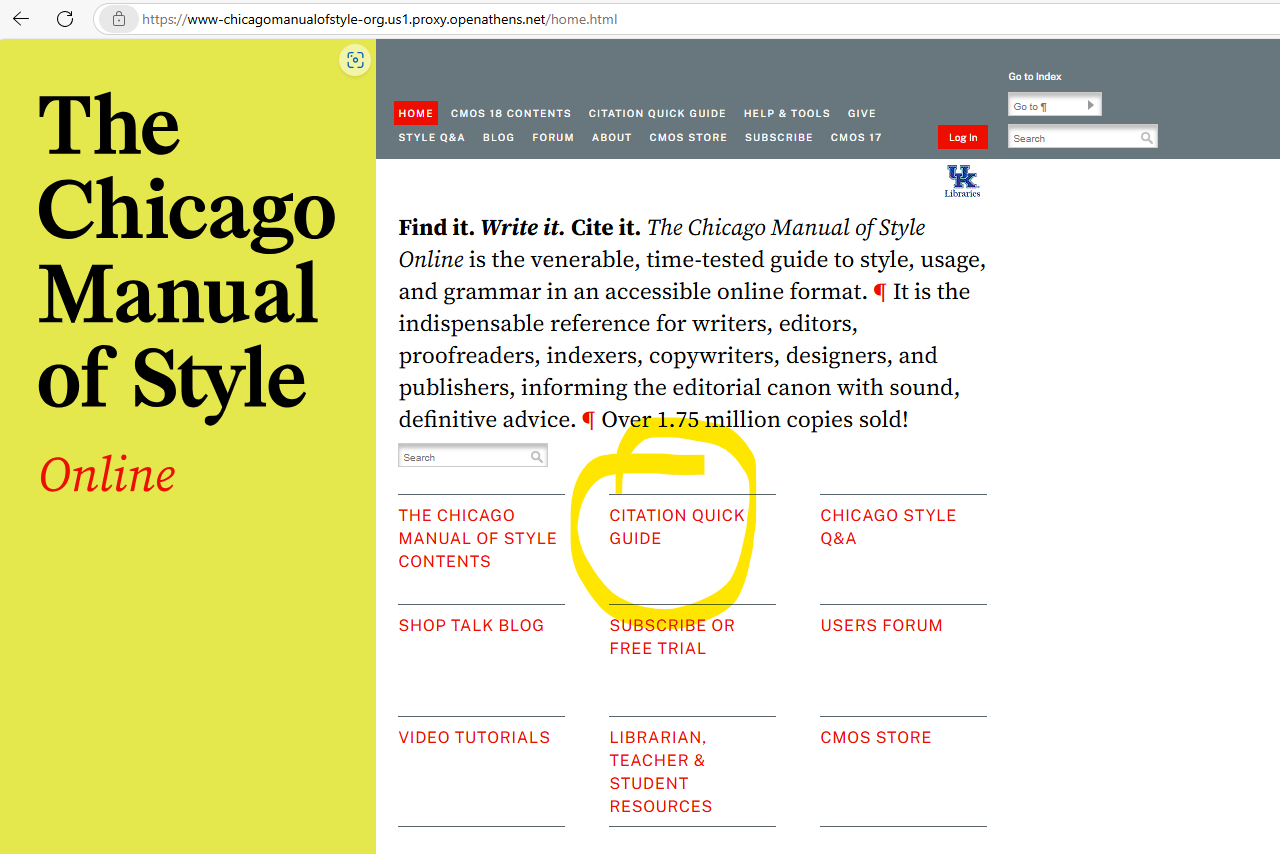Open Librarian, Teacher & Student Resources
Viewport: 1280px width, 854px height.
coord(660,771)
